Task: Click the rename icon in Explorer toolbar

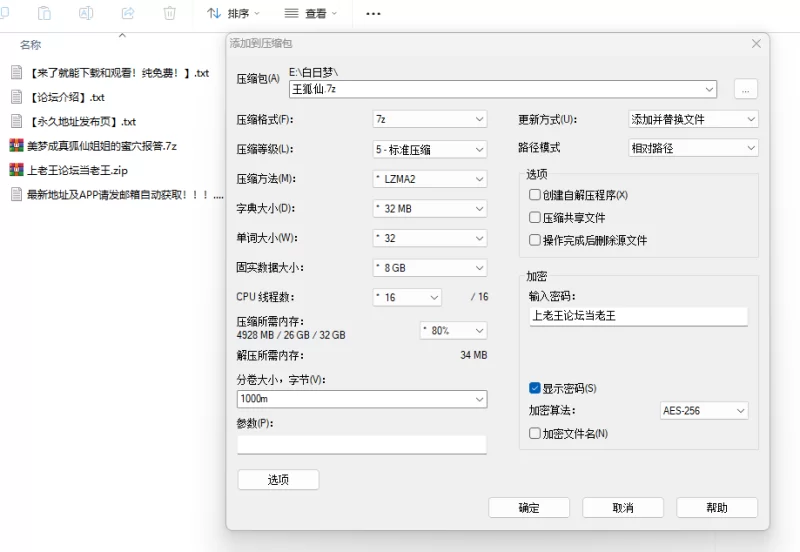Action: click(86, 13)
